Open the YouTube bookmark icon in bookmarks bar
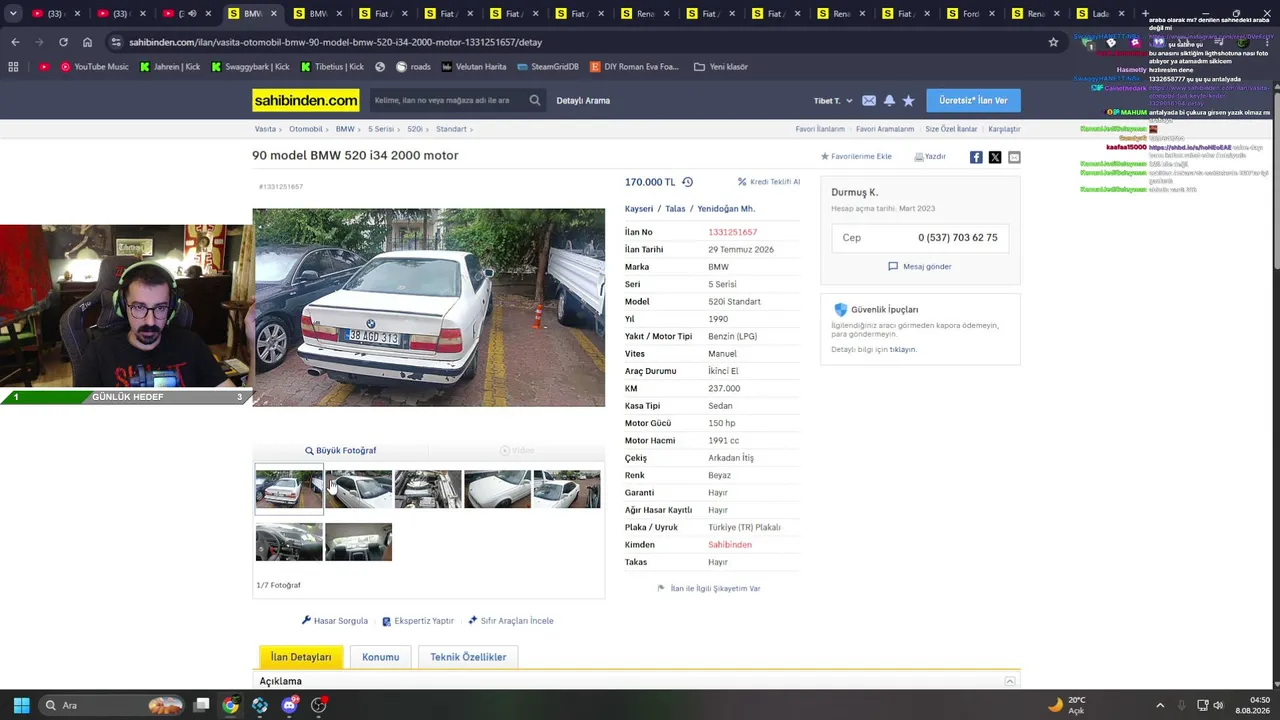 pos(43,67)
